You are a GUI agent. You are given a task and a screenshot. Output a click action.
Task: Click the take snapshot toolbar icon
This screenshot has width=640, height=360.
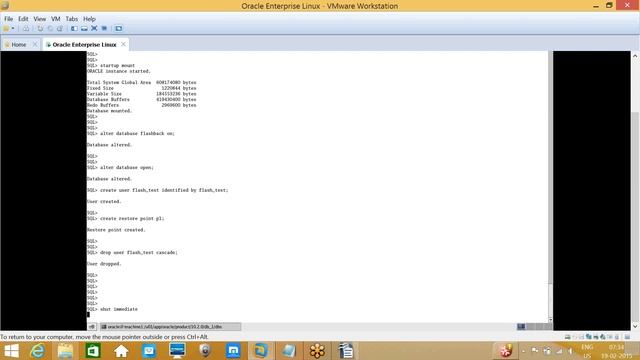(40, 29)
